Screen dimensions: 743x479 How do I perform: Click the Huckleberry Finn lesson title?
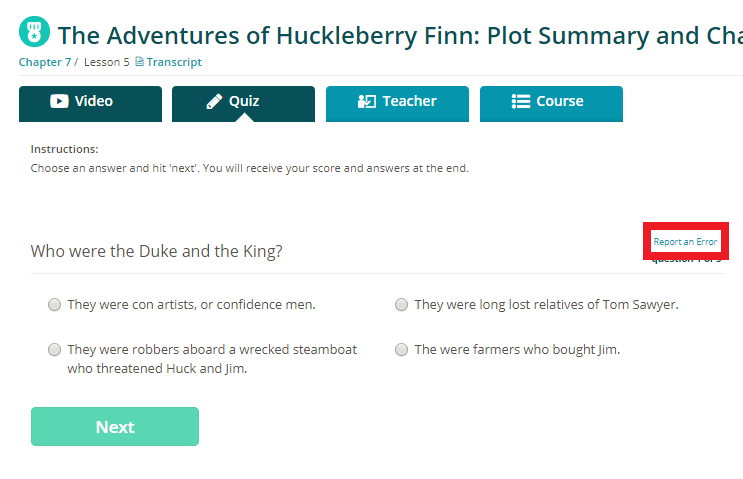[400, 35]
